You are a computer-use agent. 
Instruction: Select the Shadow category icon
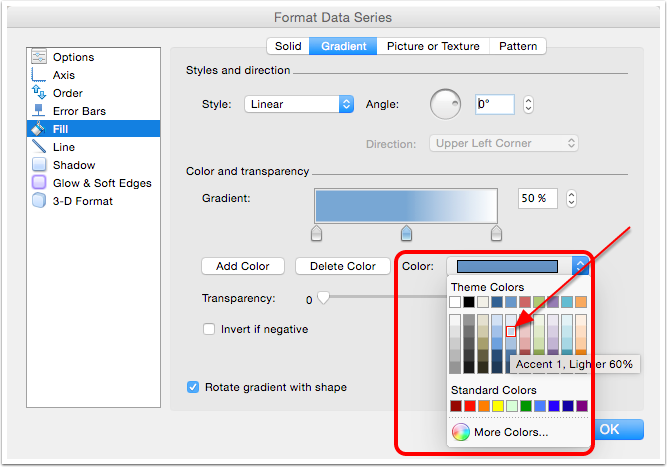click(39, 165)
